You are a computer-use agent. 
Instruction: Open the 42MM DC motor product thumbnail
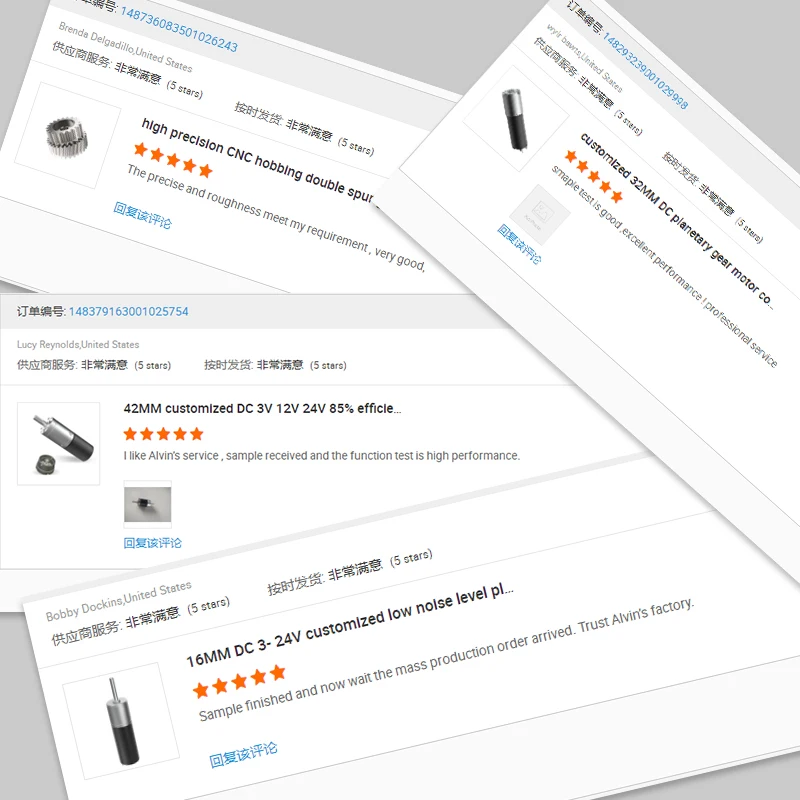[59, 443]
